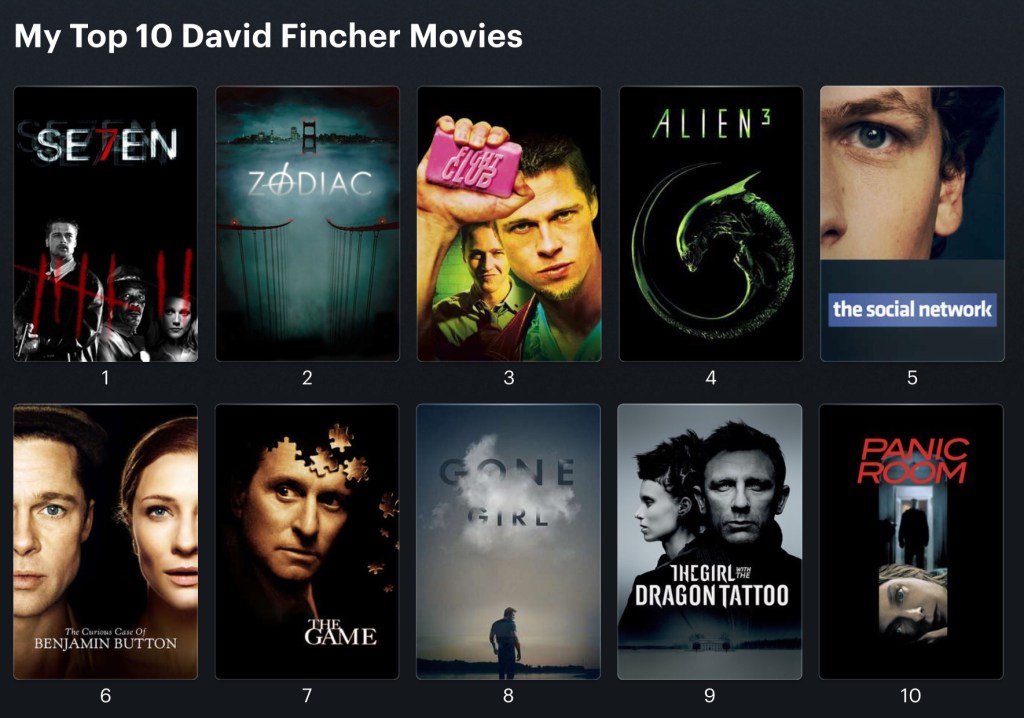
Task: Select the Benjamin Button poster
Action: pos(105,542)
